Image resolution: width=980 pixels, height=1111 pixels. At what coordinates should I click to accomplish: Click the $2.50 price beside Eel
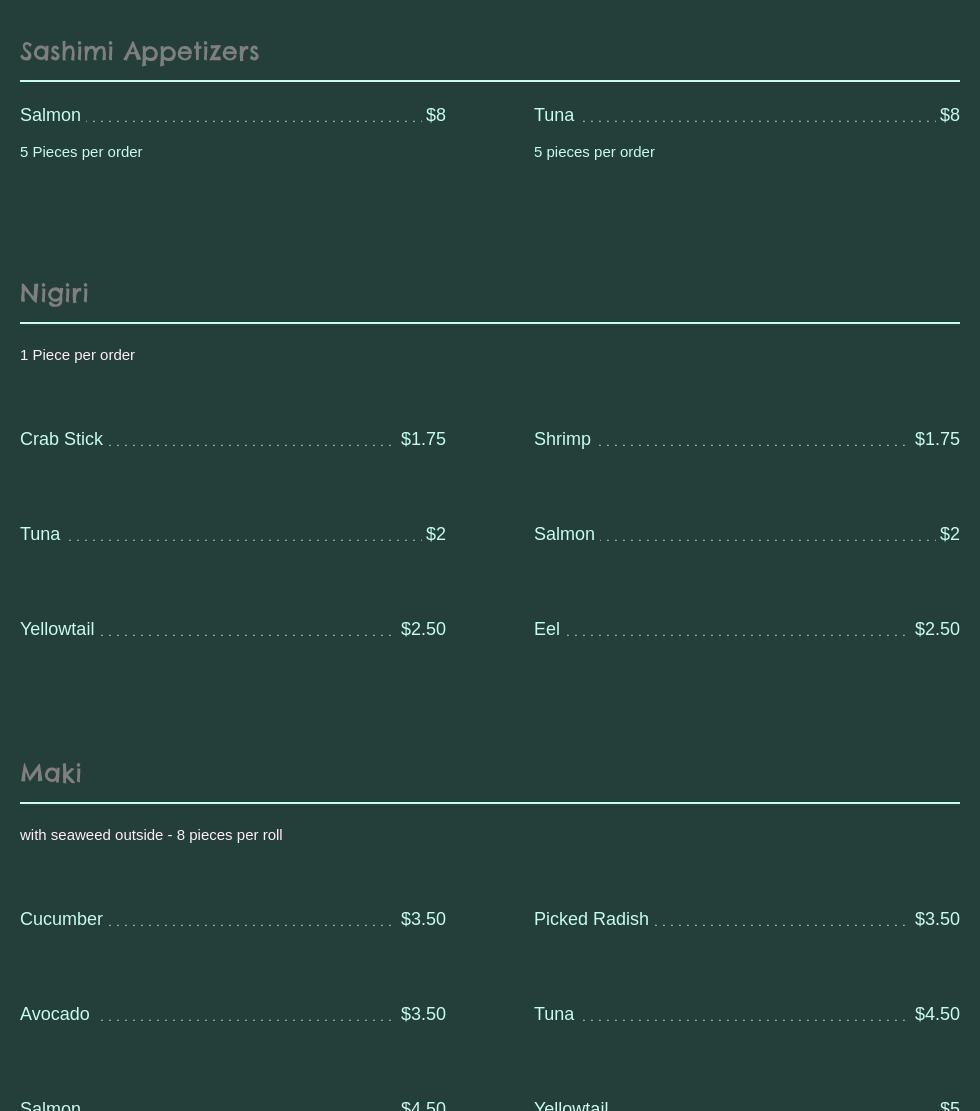click(937, 629)
